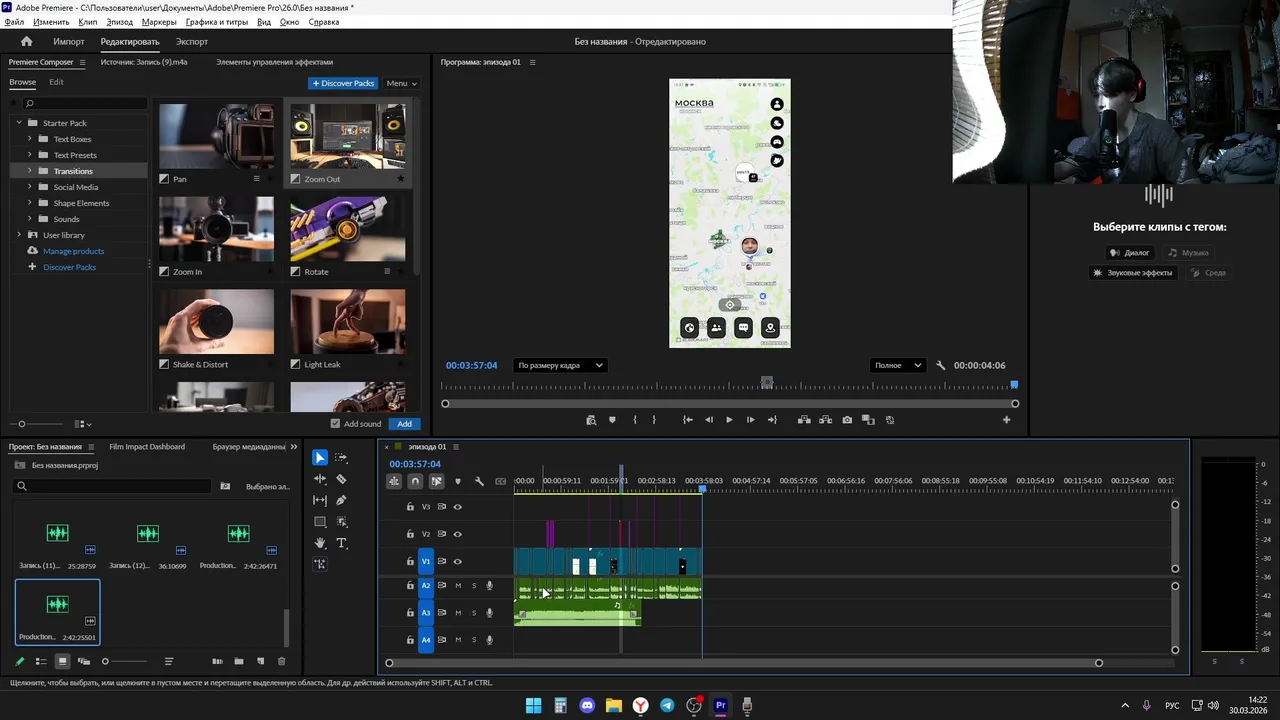Expand the Starter Pack folder
1280x720 pixels.
18,123
